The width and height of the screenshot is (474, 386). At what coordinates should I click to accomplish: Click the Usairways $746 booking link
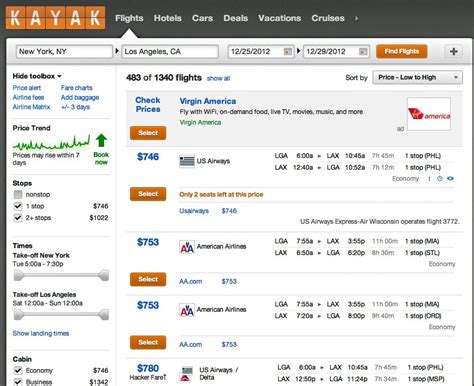pos(208,211)
